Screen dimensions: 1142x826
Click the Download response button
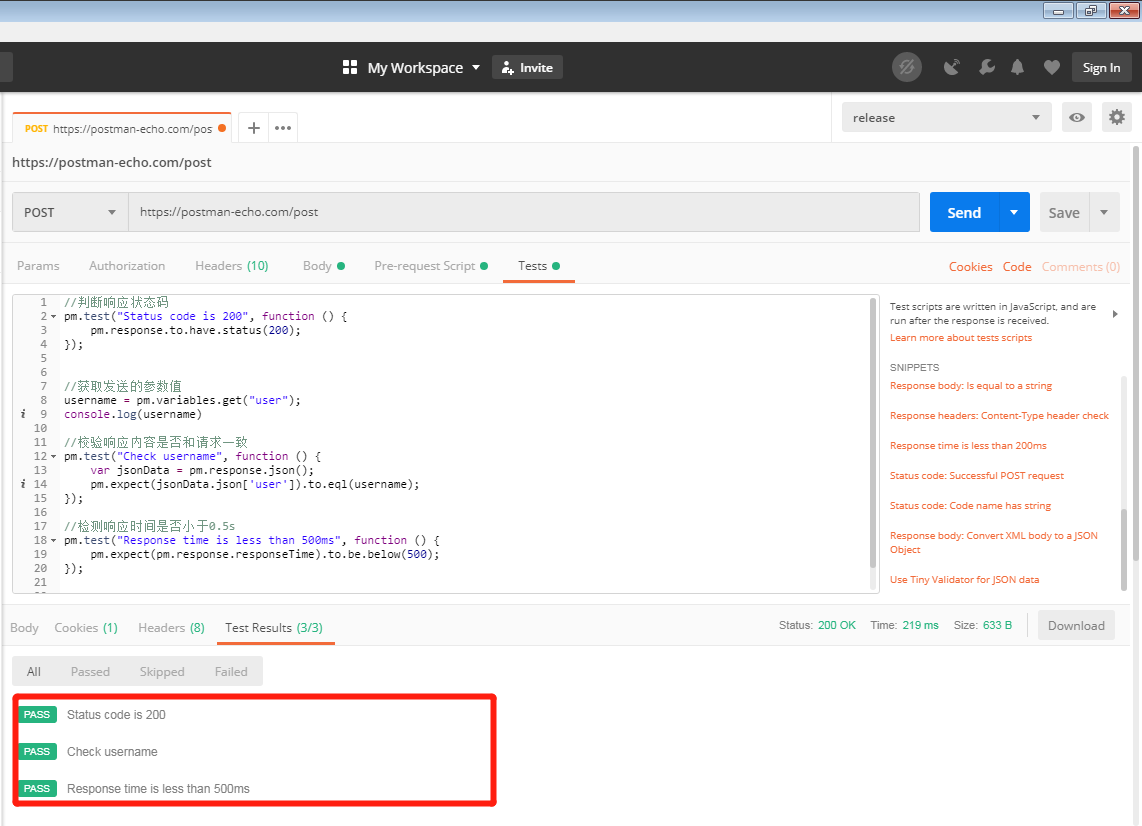[1076, 626]
